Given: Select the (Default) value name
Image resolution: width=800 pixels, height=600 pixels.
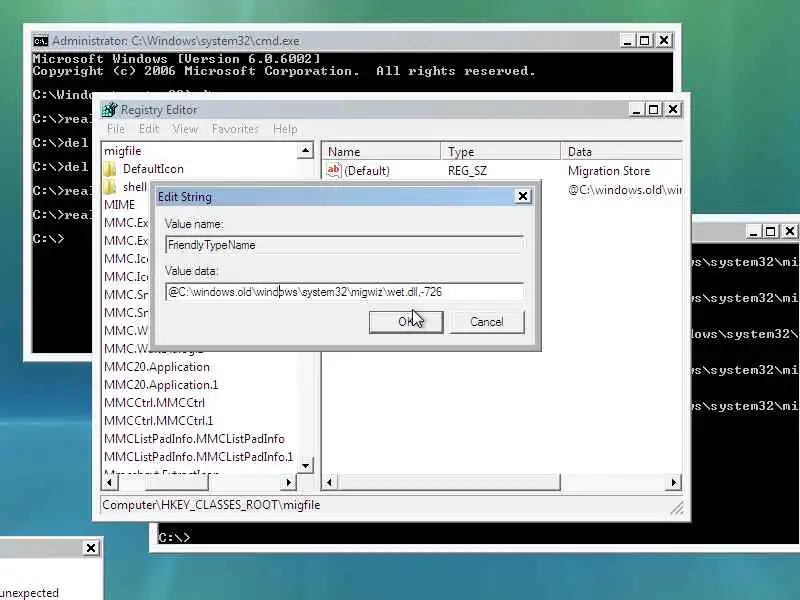Looking at the screenshot, I should (367, 170).
